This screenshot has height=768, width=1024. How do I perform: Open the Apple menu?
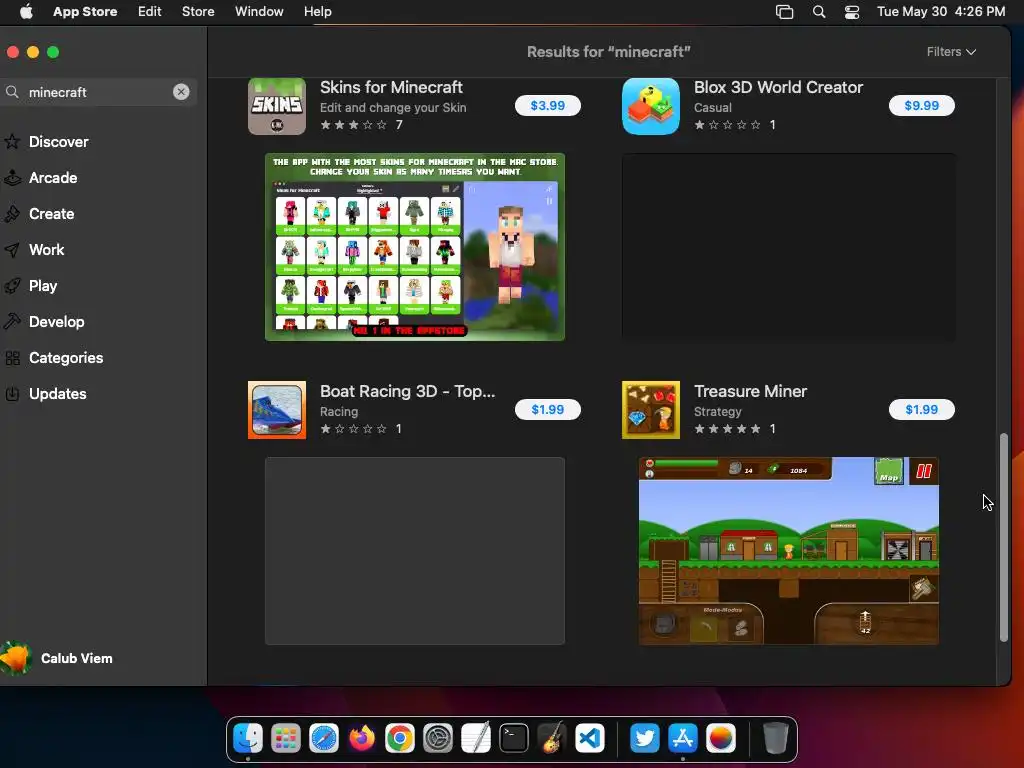click(26, 12)
